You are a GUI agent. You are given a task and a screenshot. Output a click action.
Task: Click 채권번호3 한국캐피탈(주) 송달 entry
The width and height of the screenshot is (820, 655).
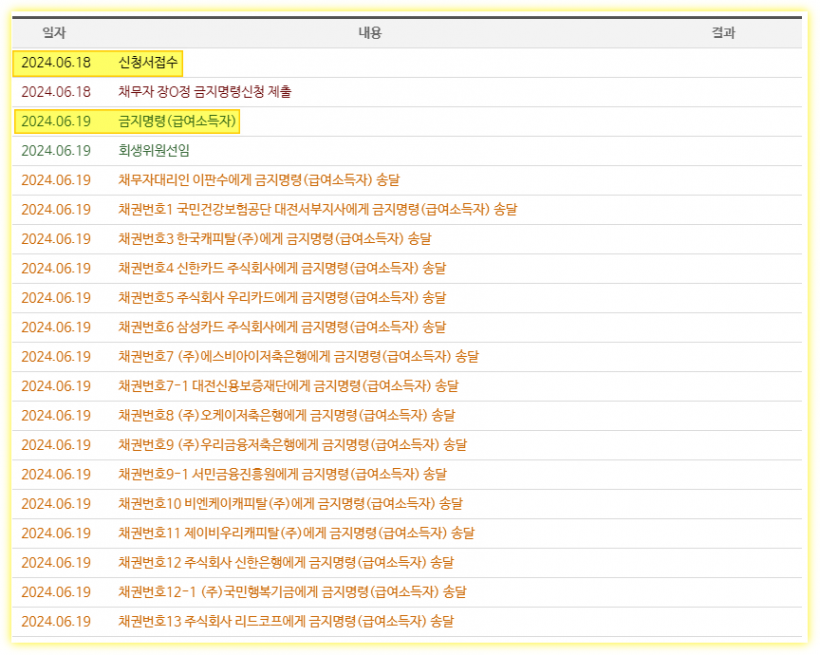tap(275, 239)
